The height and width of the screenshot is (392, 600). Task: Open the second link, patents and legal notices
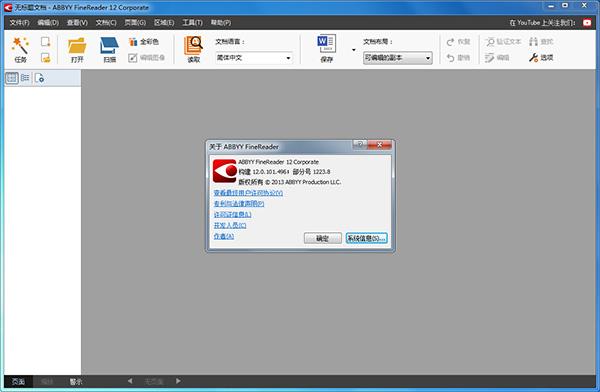point(239,204)
